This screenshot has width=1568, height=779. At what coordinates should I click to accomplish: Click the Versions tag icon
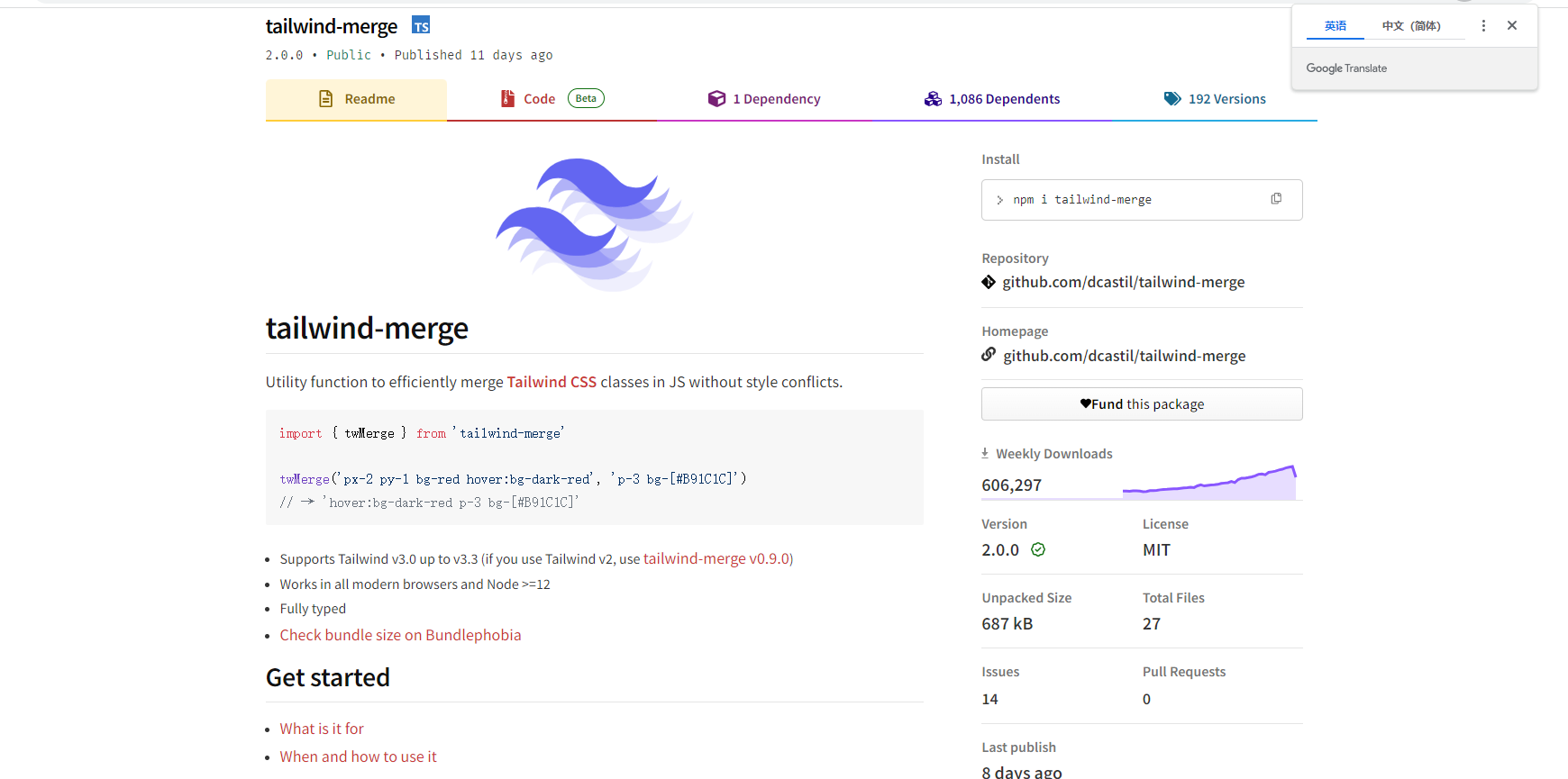[x=1172, y=98]
